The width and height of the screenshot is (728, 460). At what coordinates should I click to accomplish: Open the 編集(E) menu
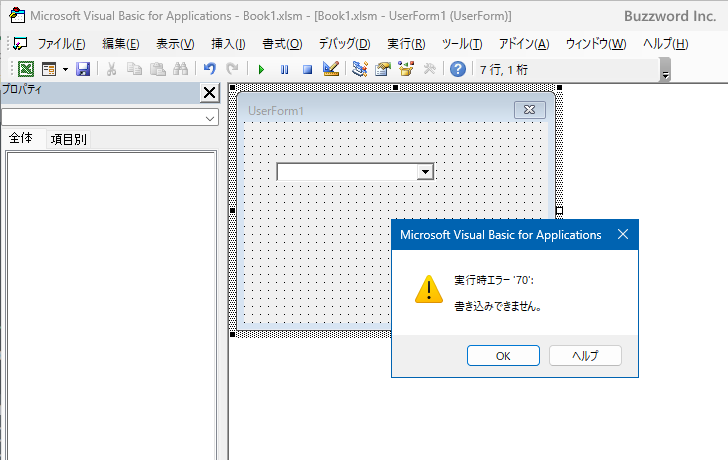(x=121, y=44)
